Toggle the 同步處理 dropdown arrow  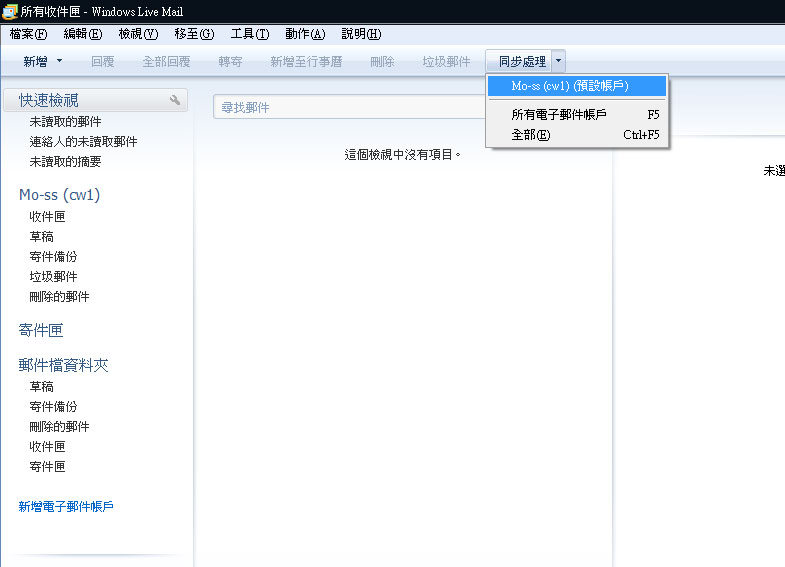pos(559,61)
